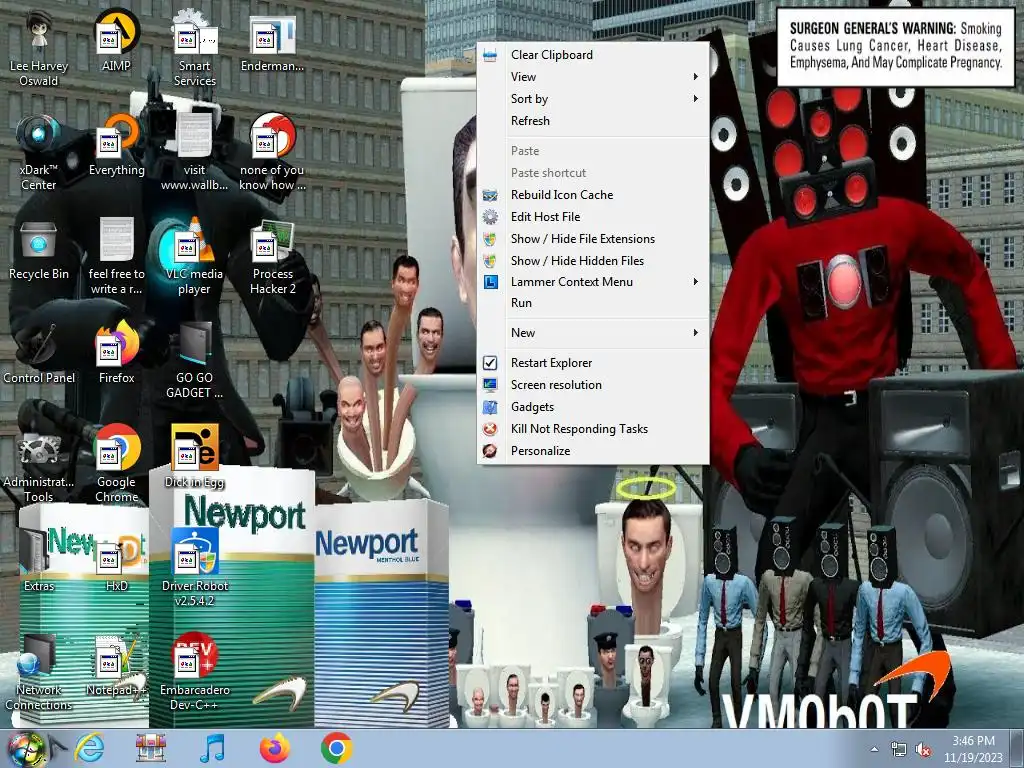Select the xDark Center desktop icon

[39, 152]
